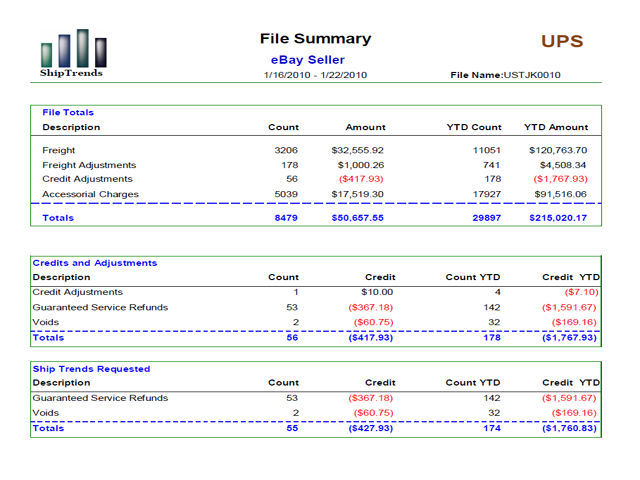
Task: Select the File Summary title
Action: (x=316, y=39)
